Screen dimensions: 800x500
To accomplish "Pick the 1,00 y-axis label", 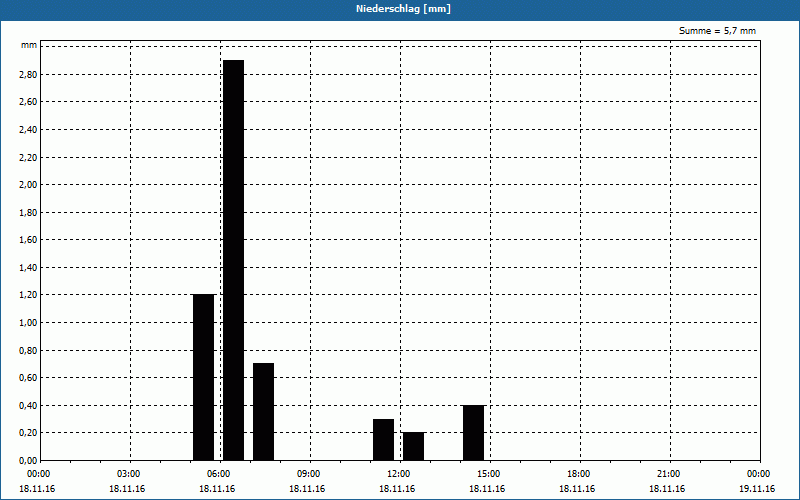I will pyautogui.click(x=28, y=323).
